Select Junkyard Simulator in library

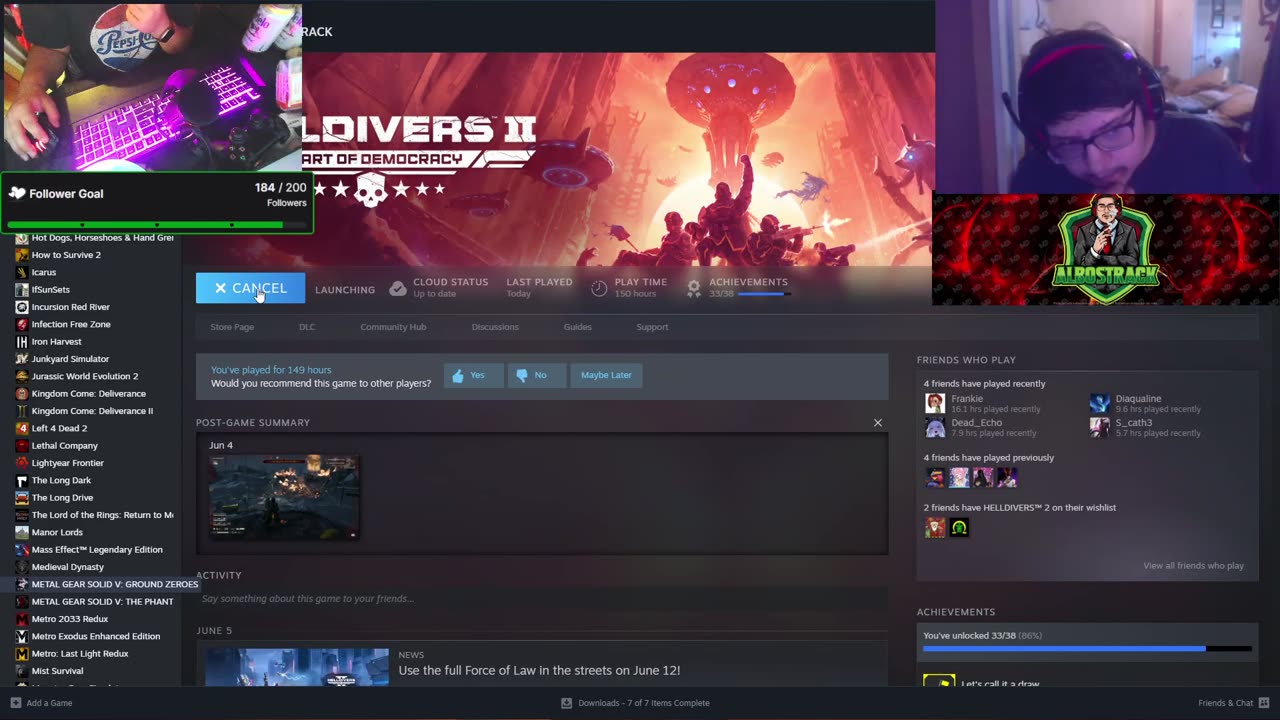[x=70, y=359]
